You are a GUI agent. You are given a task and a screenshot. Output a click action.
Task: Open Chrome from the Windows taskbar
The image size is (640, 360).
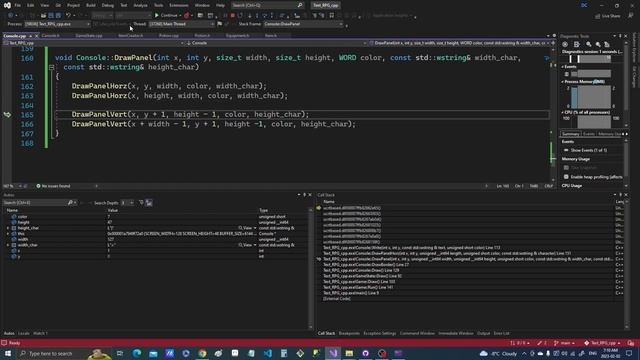(202, 353)
